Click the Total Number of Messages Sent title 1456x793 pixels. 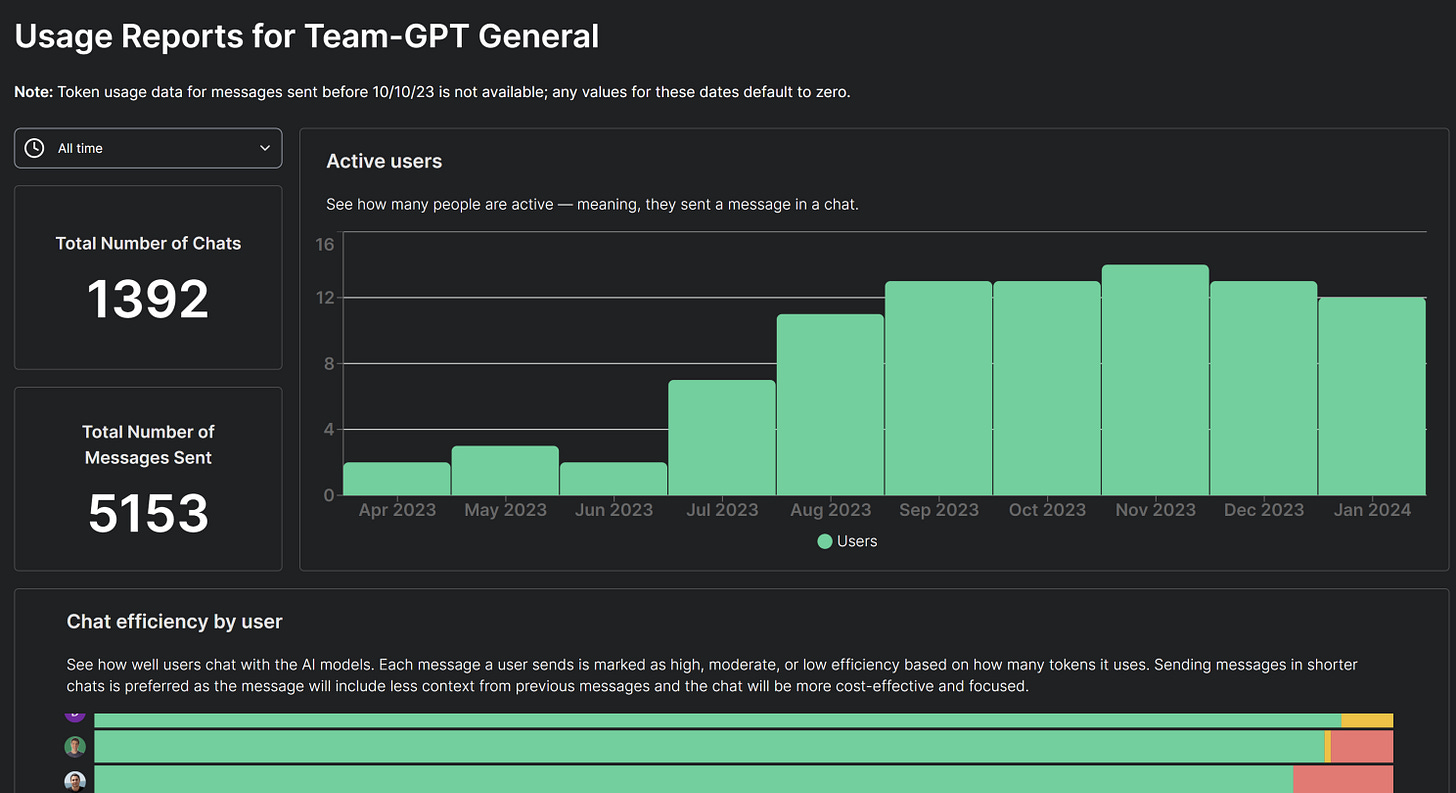coord(148,445)
